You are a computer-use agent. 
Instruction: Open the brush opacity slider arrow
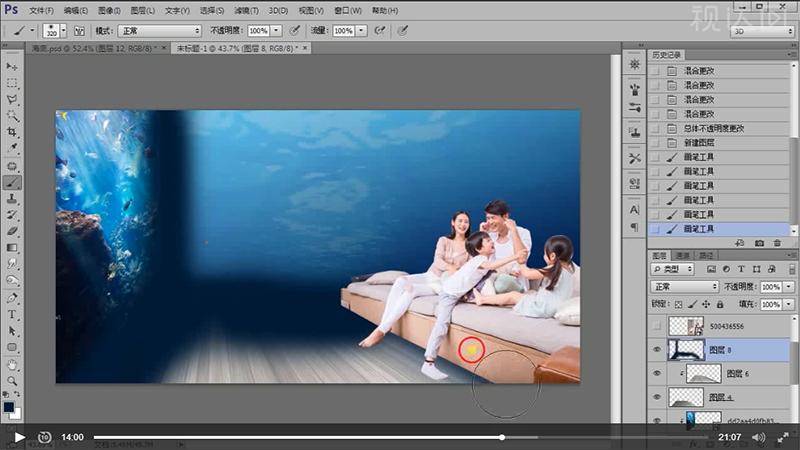[x=276, y=31]
